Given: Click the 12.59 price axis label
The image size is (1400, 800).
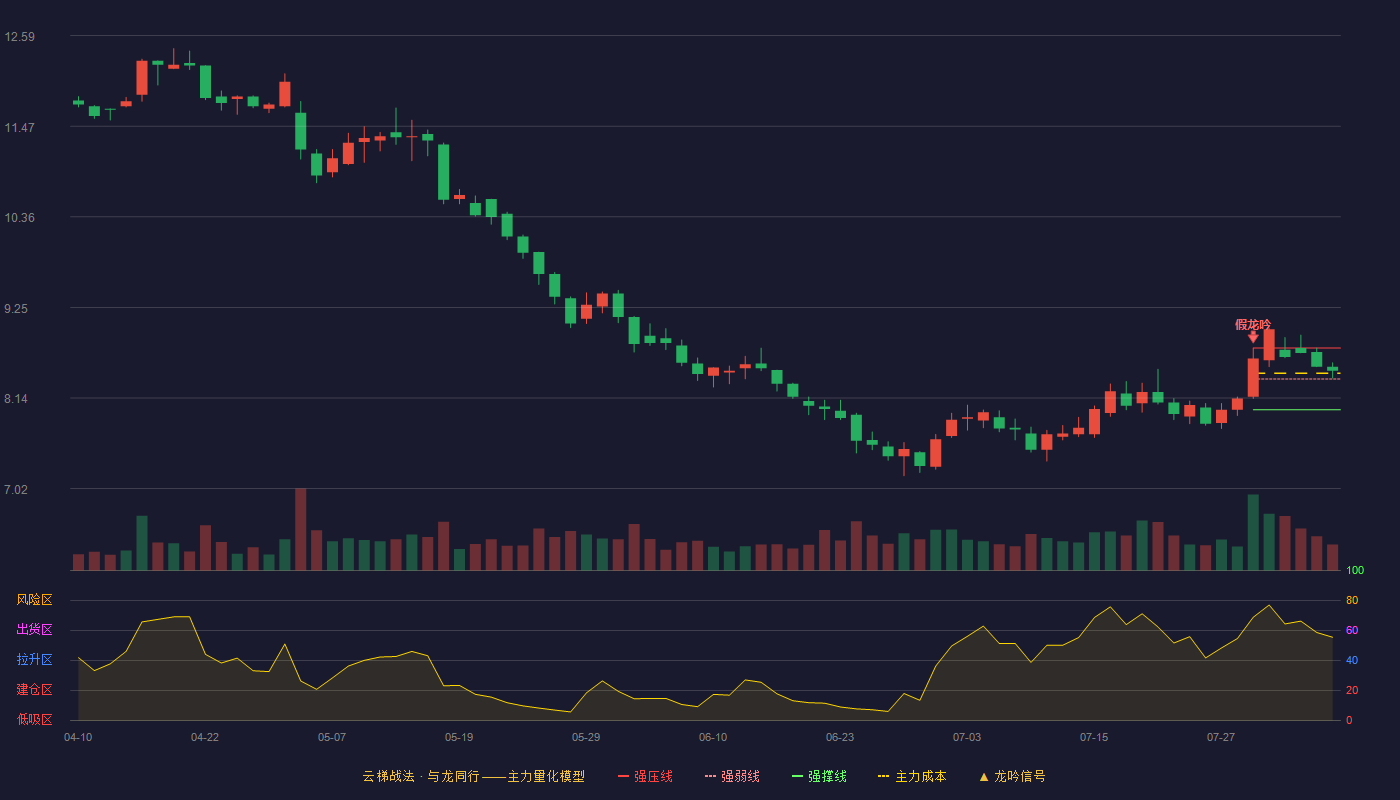Looking at the screenshot, I should 20,37.
